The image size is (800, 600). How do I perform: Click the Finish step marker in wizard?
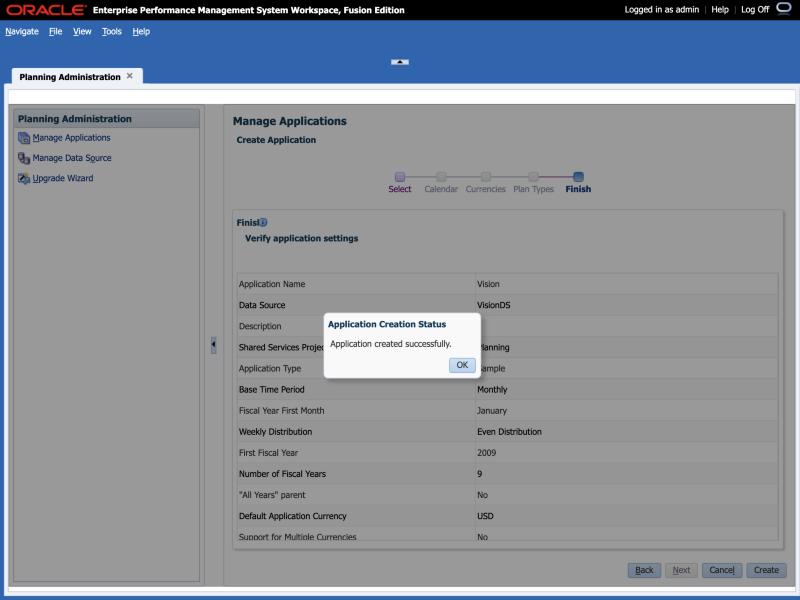click(578, 177)
